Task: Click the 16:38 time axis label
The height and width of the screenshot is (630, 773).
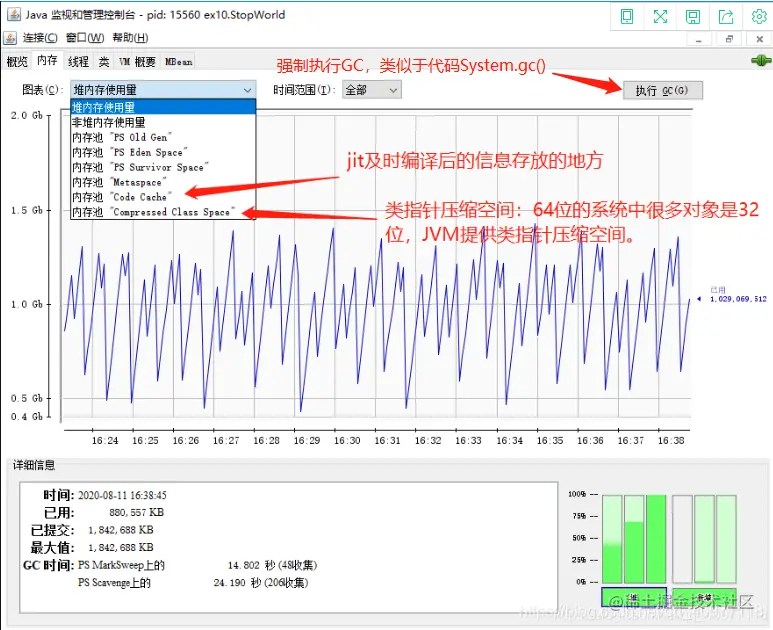Action: [671, 441]
